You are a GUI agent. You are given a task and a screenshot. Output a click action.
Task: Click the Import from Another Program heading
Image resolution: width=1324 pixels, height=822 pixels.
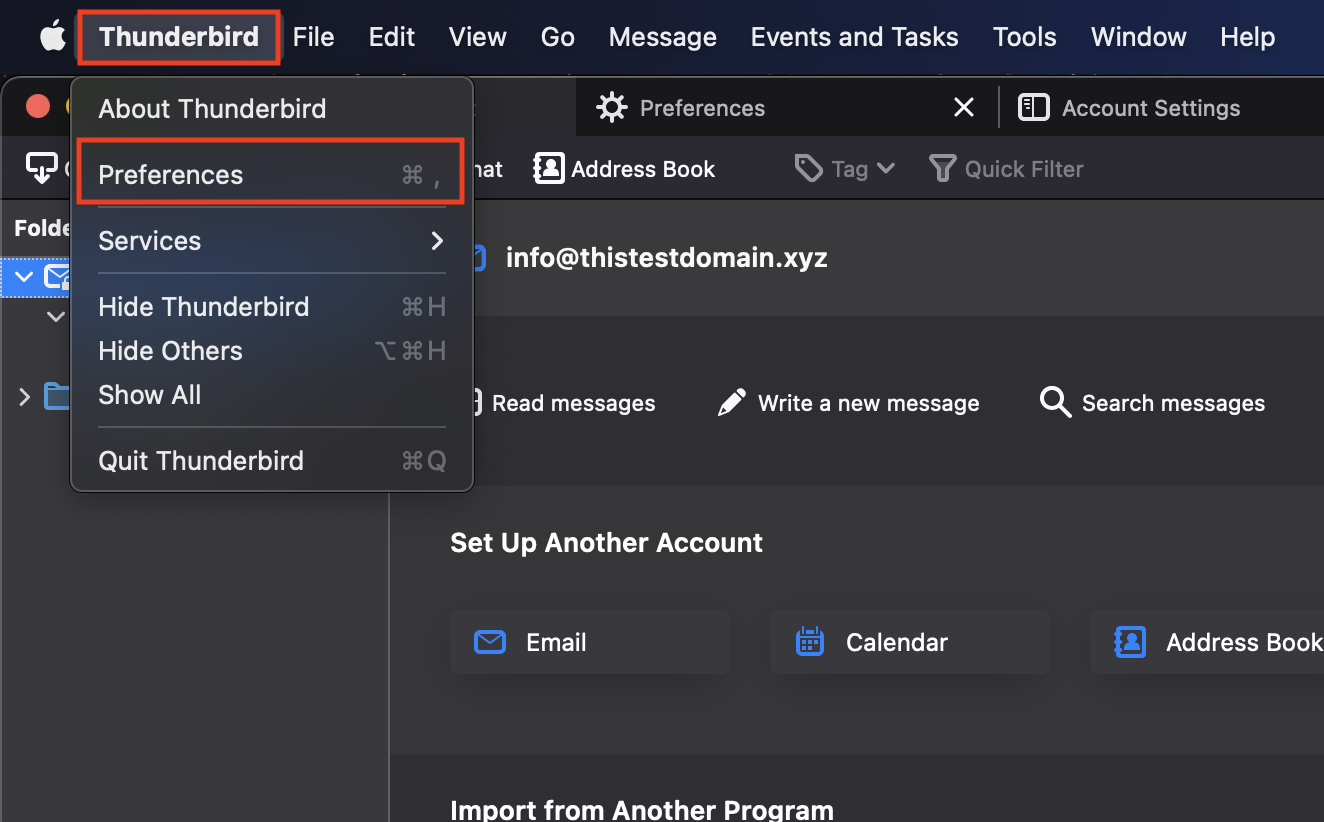coord(642,809)
